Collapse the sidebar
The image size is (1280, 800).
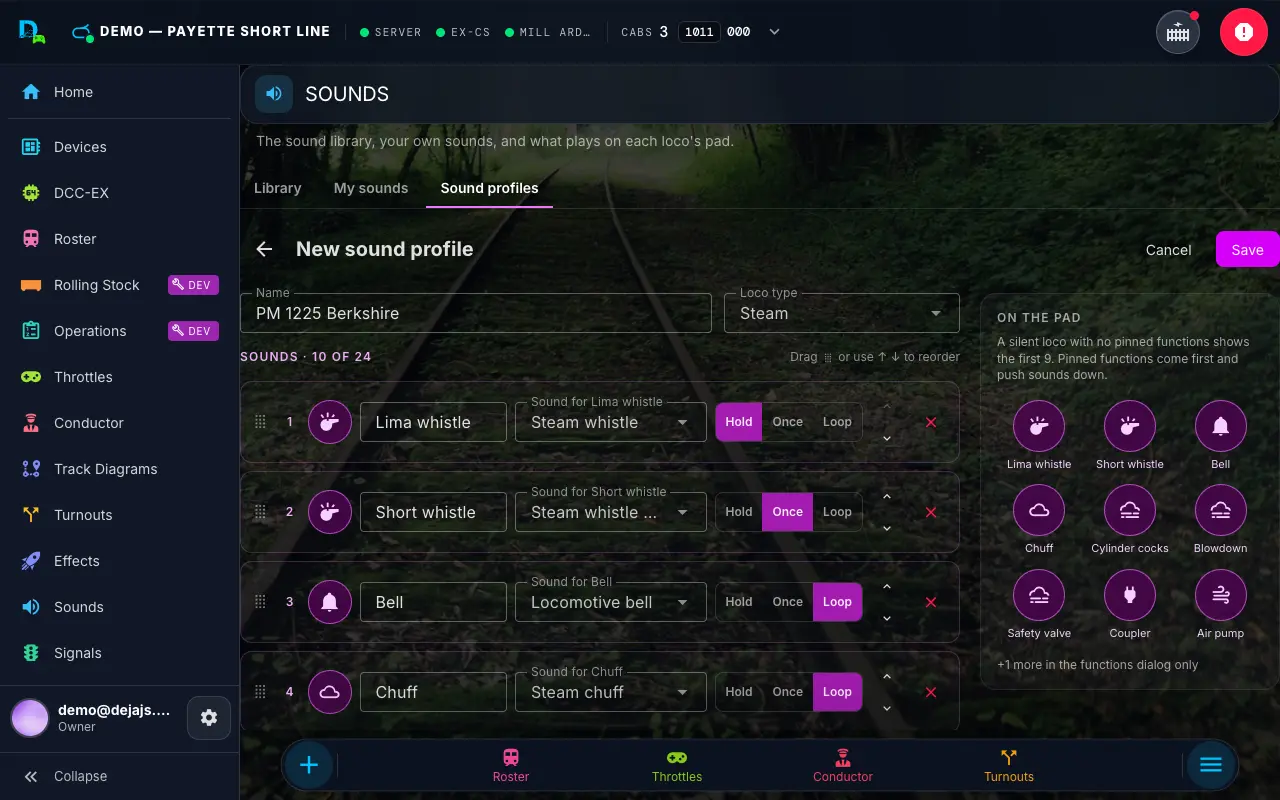[x=120, y=776]
